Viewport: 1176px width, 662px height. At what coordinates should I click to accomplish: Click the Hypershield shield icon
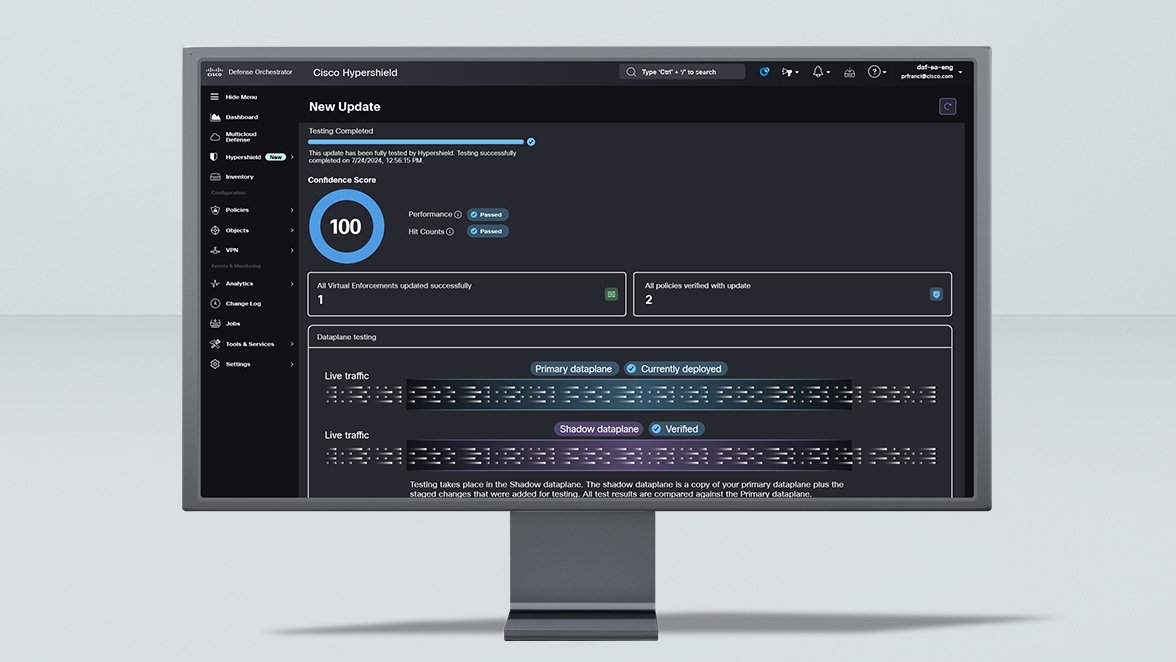coord(214,157)
